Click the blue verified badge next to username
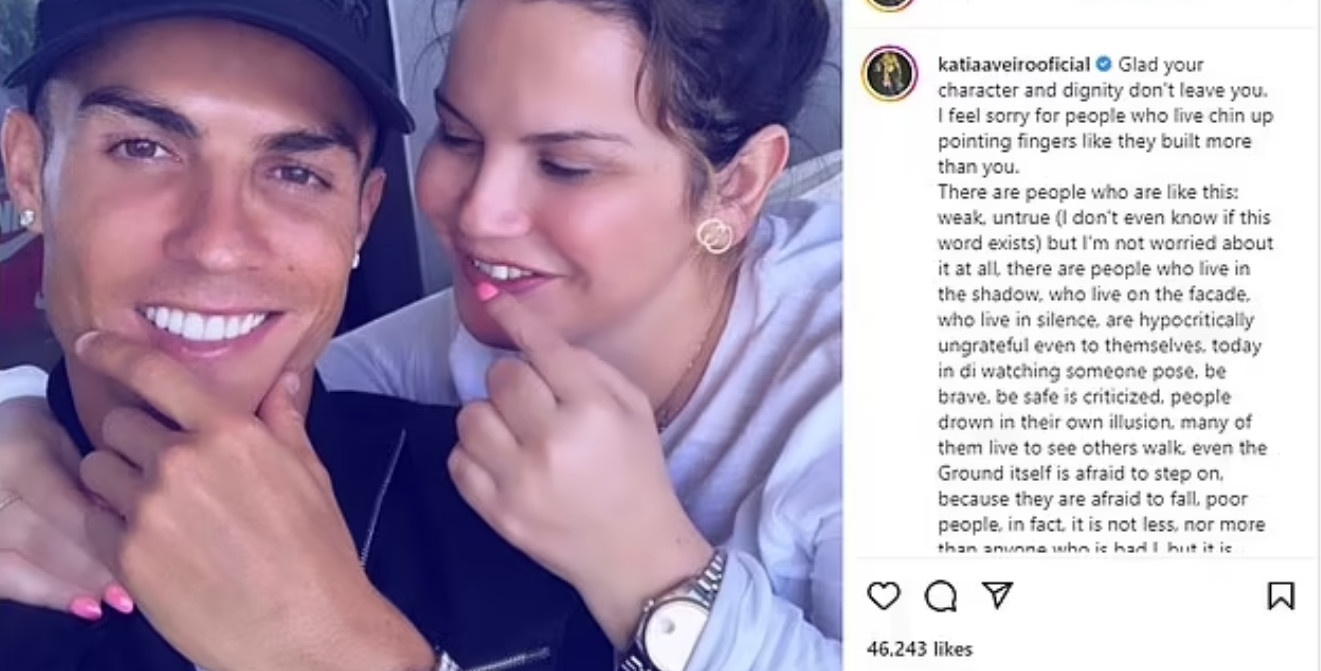 [x=1104, y=65]
